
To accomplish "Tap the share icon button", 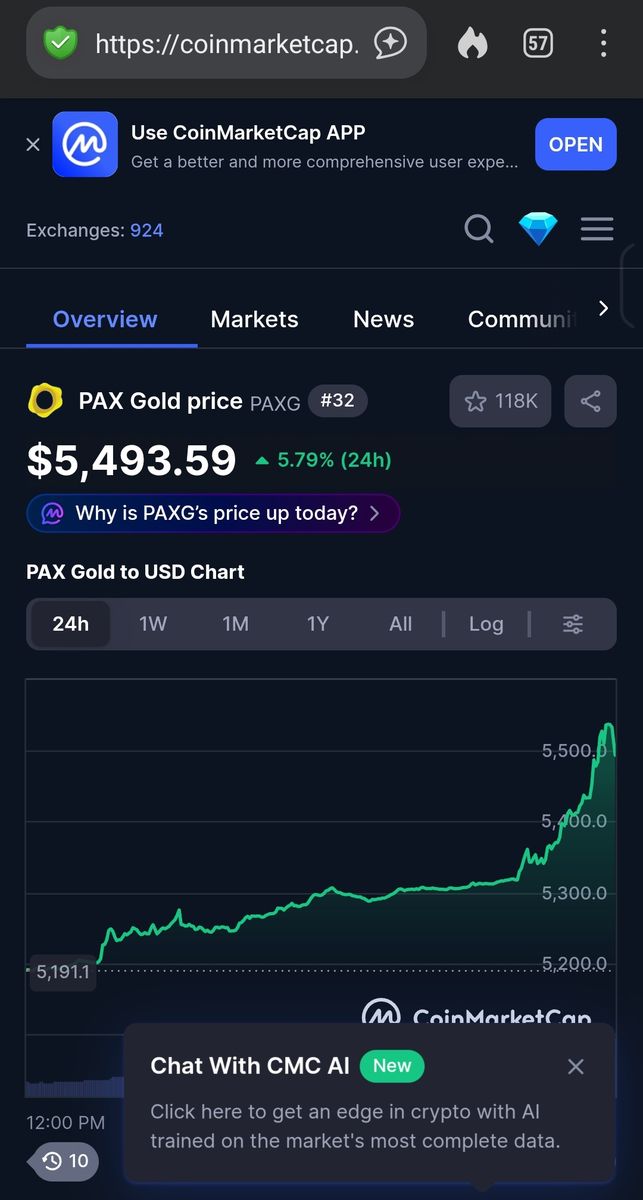I will 590,401.
